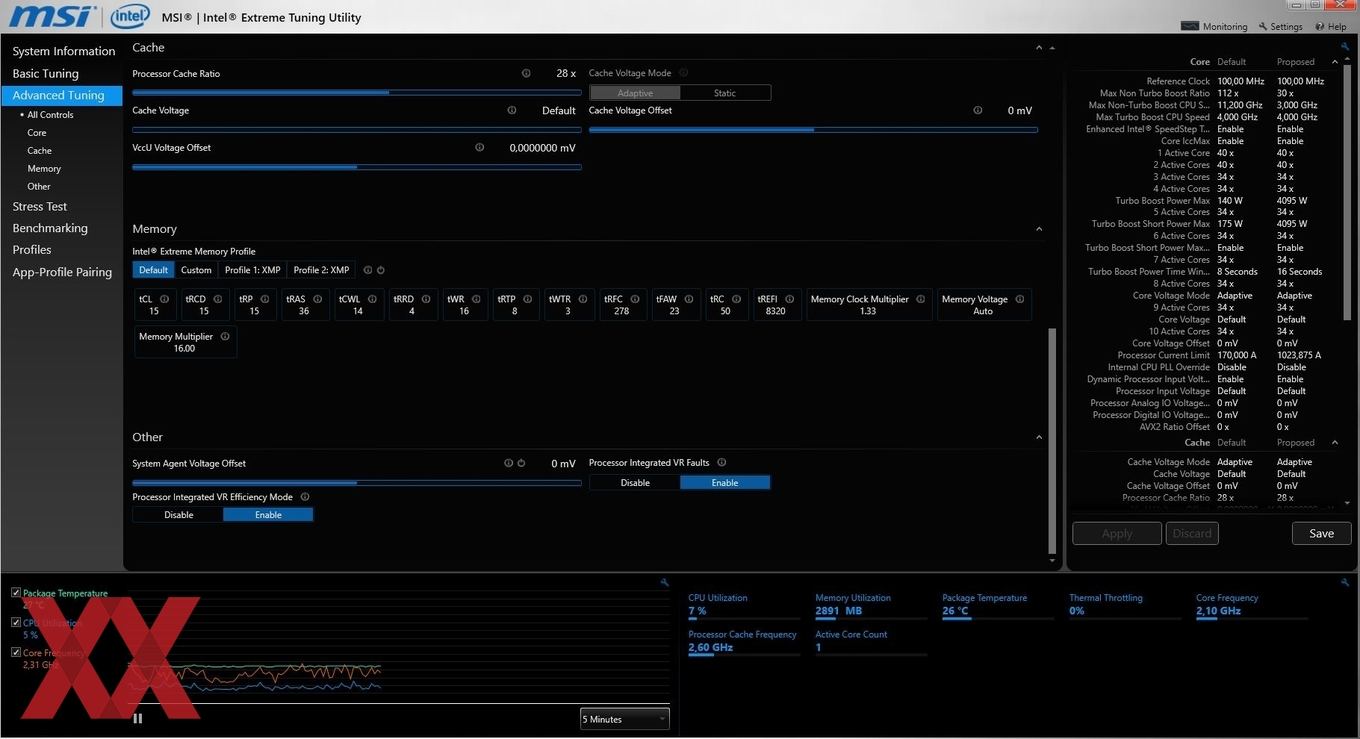Collapse the Cache section
This screenshot has height=739, width=1360.
[1039, 48]
